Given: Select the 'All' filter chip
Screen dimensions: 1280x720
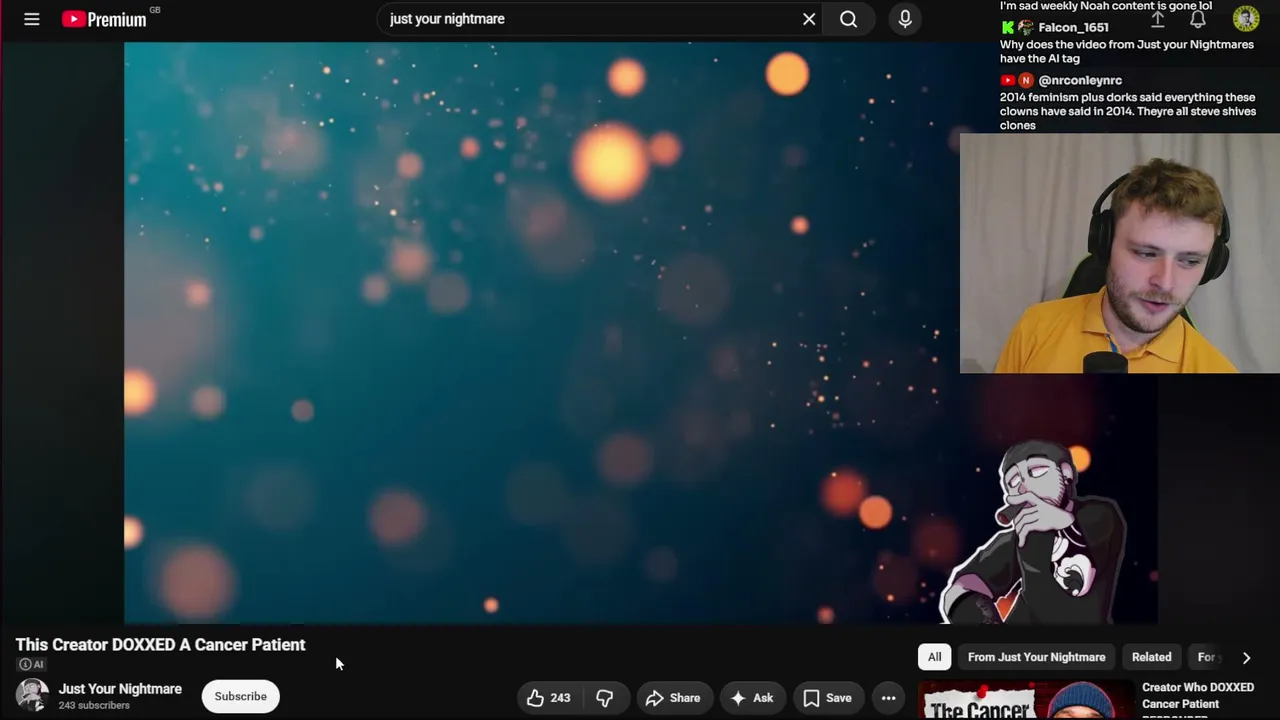Looking at the screenshot, I should pos(934,657).
